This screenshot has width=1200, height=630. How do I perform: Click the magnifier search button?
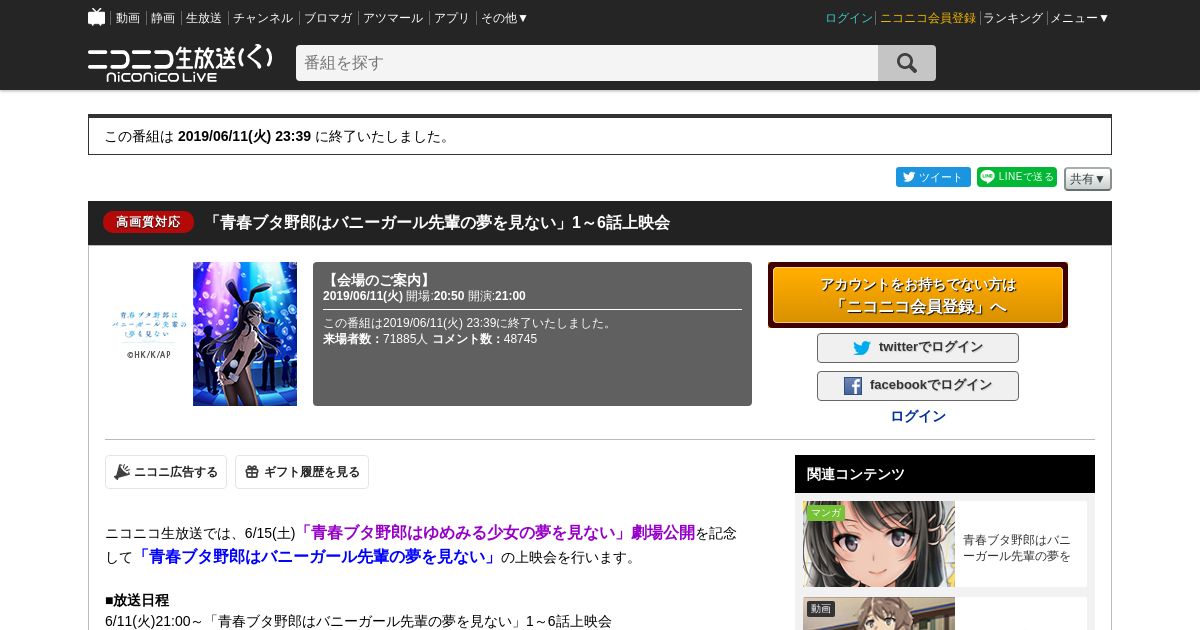pos(907,63)
